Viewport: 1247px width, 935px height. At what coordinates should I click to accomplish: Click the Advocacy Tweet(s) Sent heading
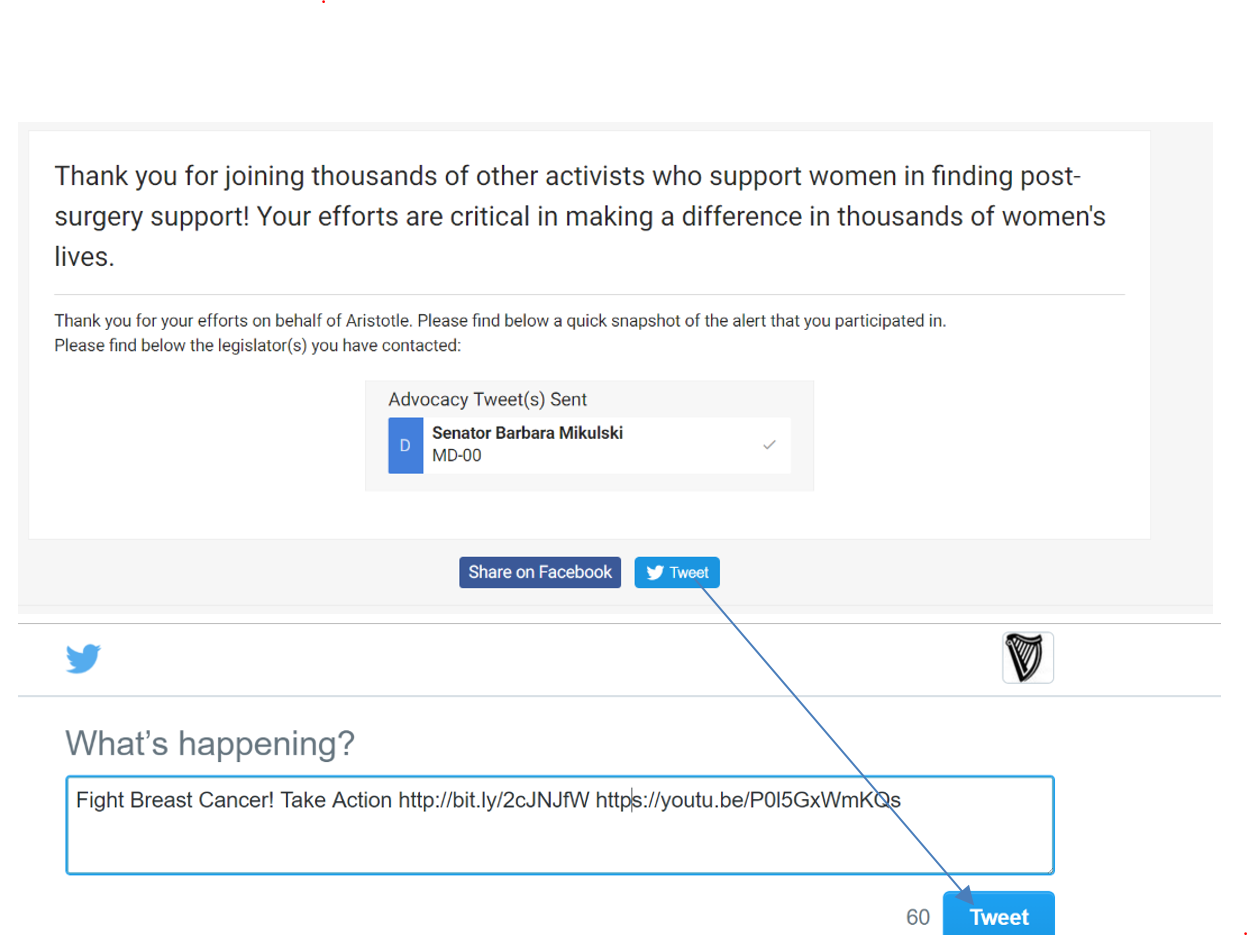[487, 399]
